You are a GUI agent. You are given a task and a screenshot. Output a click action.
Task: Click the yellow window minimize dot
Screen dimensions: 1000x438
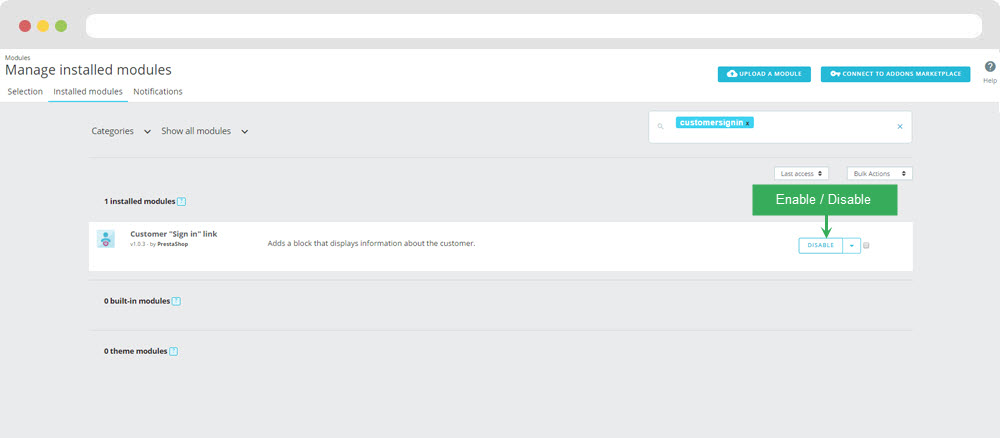click(43, 26)
